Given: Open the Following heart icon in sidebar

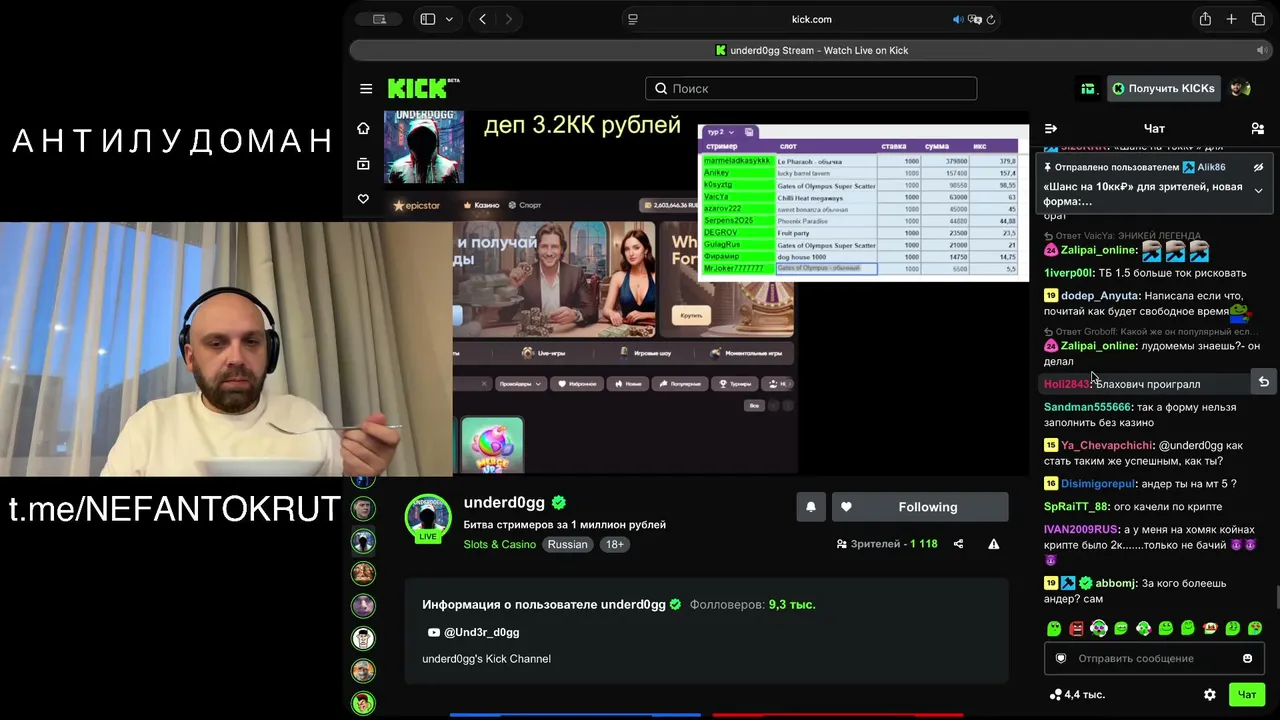Looking at the screenshot, I should (x=363, y=199).
